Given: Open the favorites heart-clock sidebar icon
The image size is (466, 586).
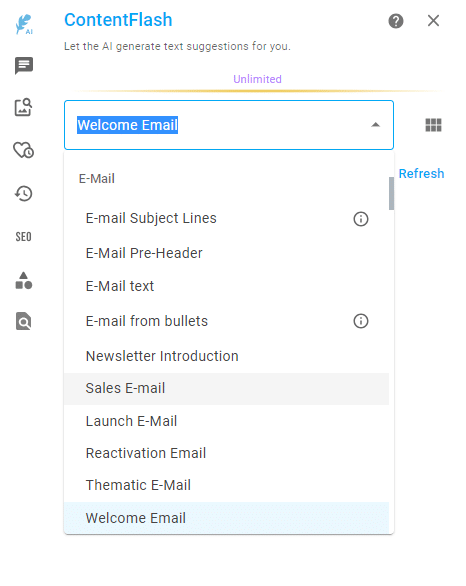Looking at the screenshot, I should click(24, 150).
